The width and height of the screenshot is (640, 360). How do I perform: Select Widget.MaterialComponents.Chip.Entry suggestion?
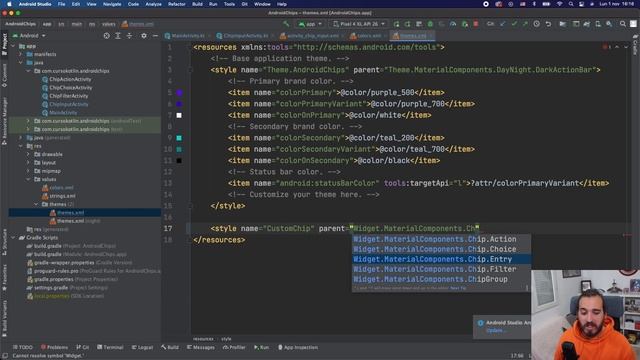click(441, 259)
